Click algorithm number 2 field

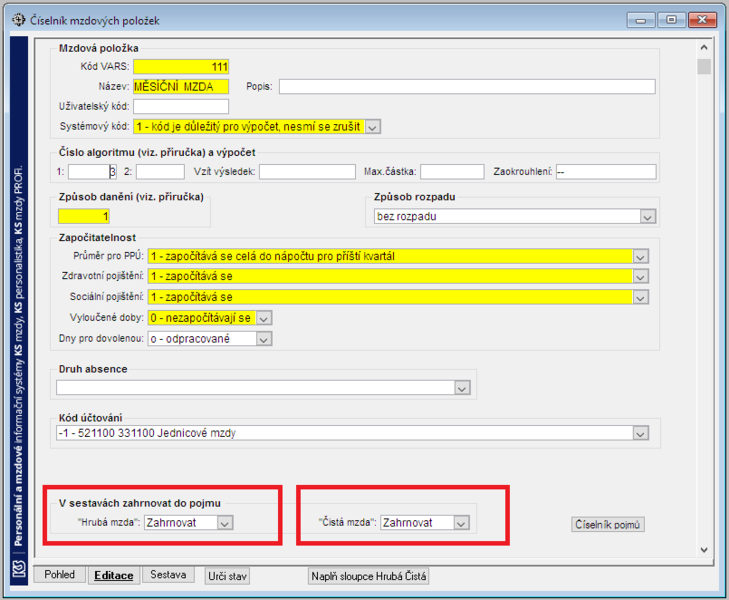pos(160,172)
